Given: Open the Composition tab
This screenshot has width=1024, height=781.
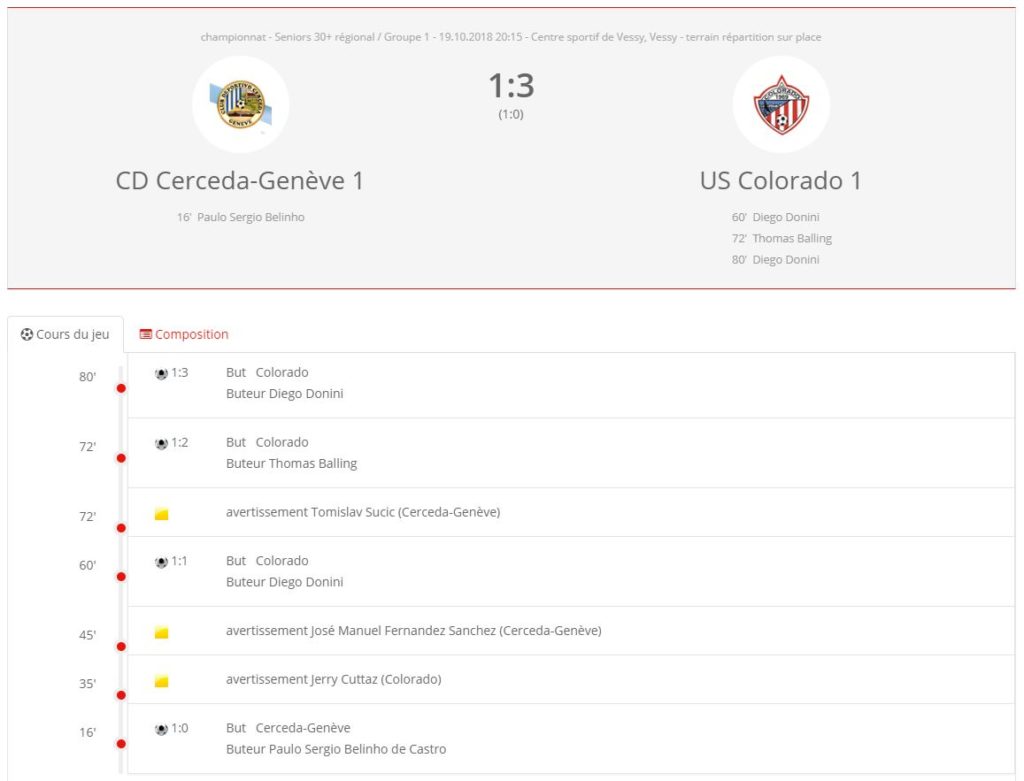Looking at the screenshot, I should [x=184, y=334].
